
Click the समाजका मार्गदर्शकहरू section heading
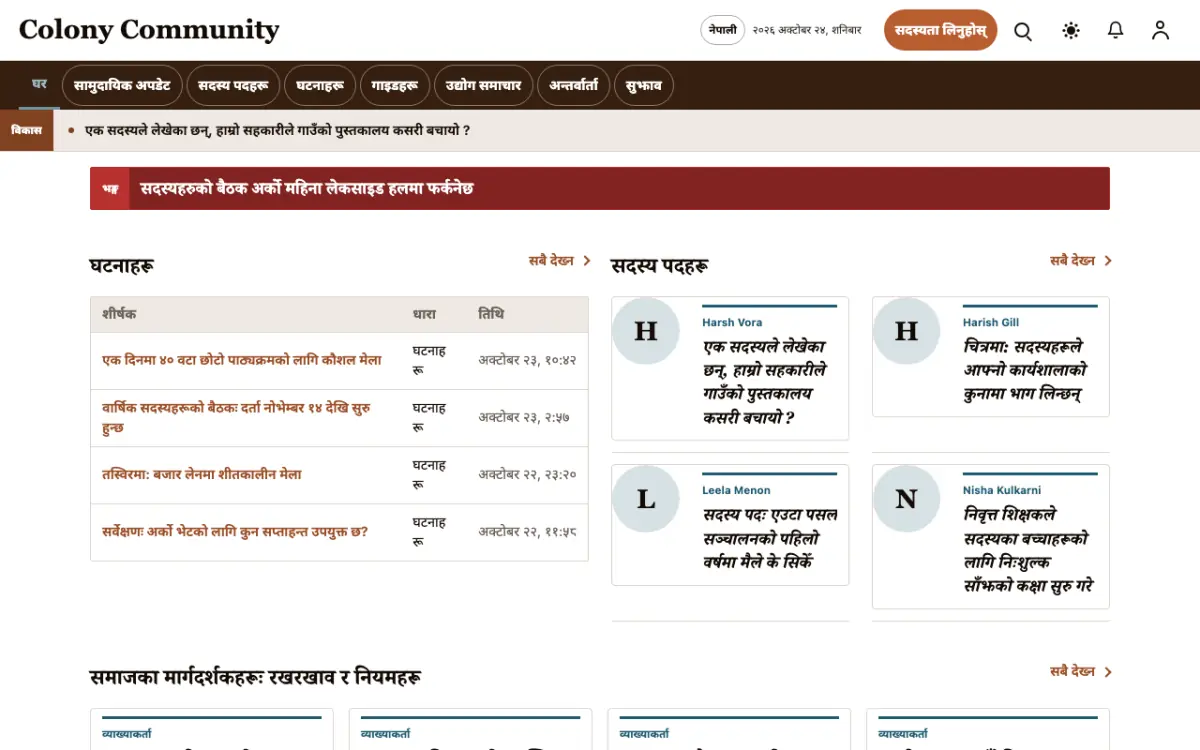coord(255,677)
